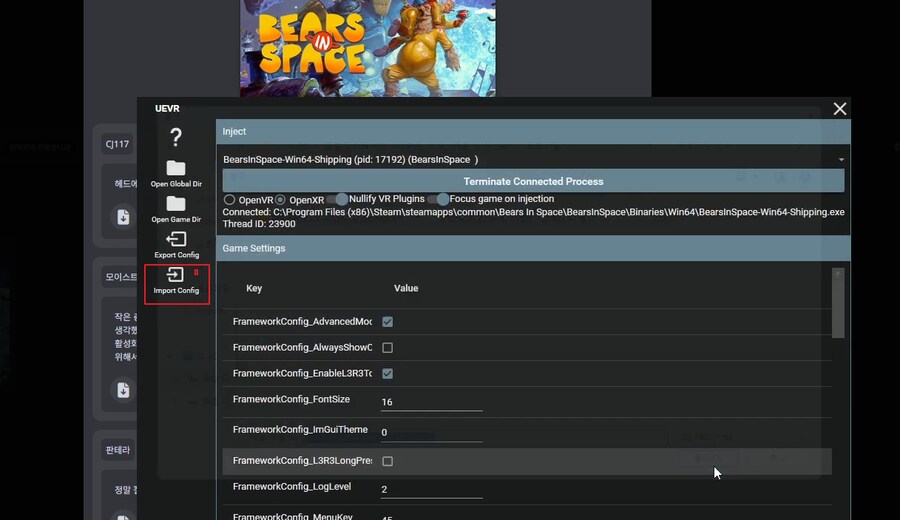Toggle the Focus game on injection switch
The height and width of the screenshot is (520, 900).
[x=439, y=199]
